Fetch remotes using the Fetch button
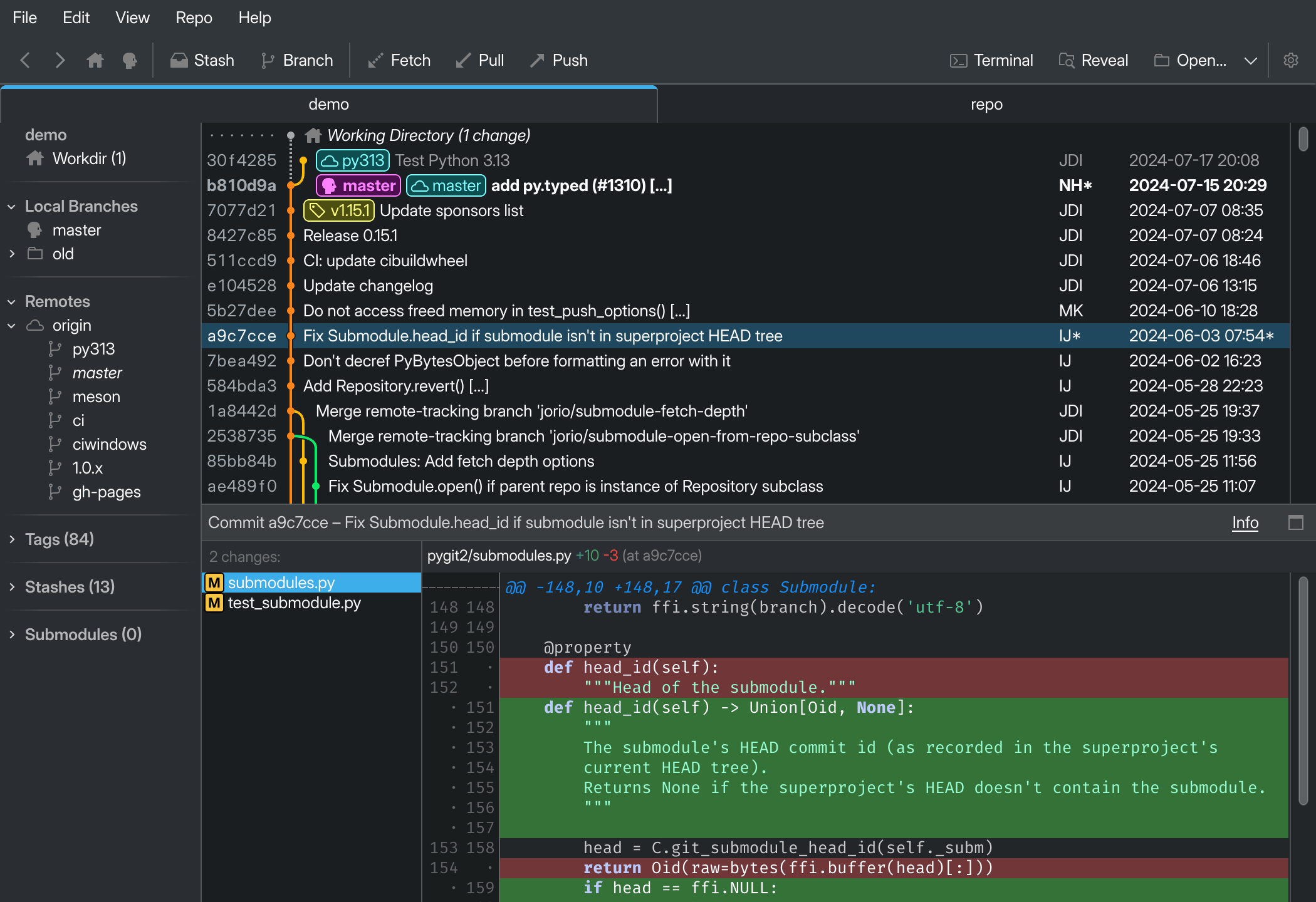This screenshot has width=1316, height=902. [400, 60]
